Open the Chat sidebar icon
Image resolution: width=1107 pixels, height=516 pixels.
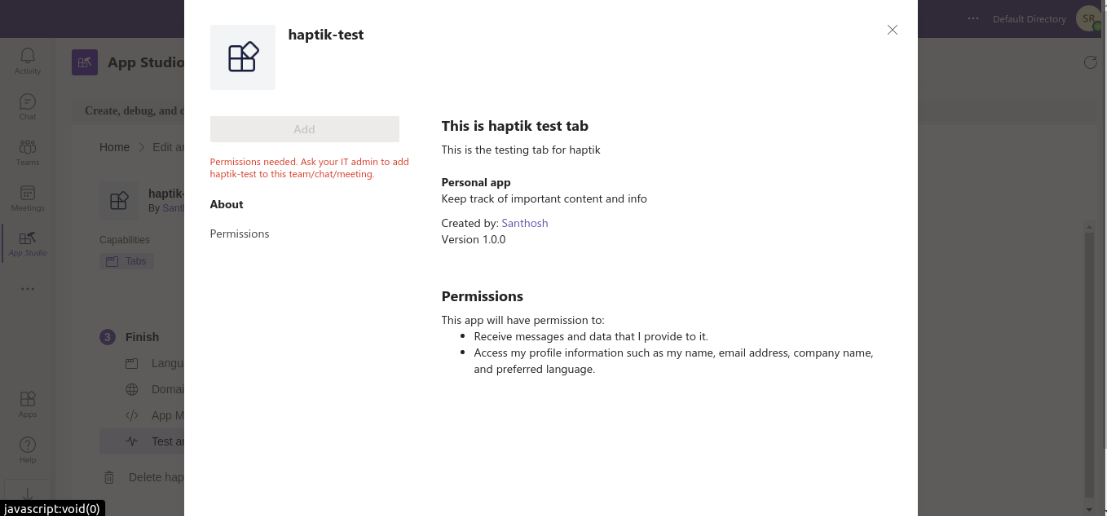point(28,107)
